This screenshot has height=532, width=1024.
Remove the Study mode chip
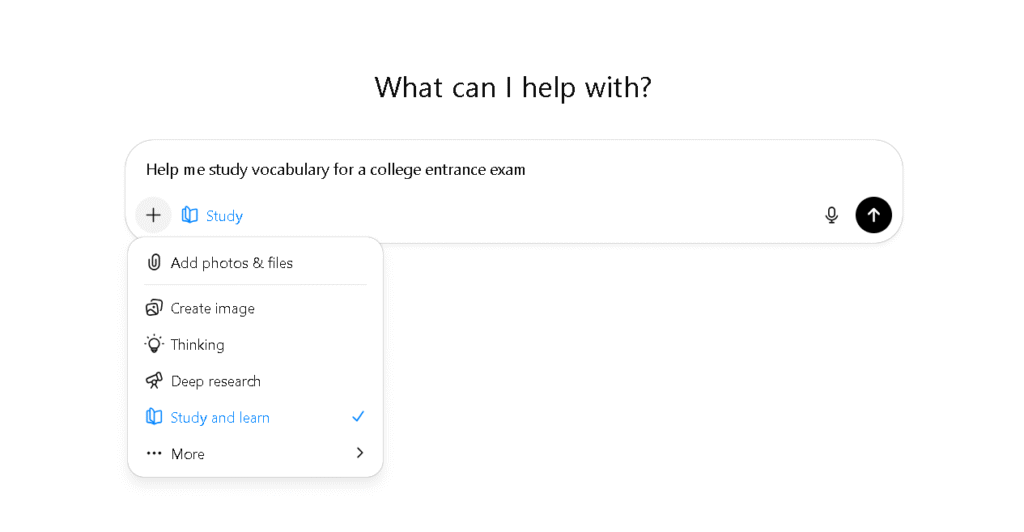coord(190,215)
